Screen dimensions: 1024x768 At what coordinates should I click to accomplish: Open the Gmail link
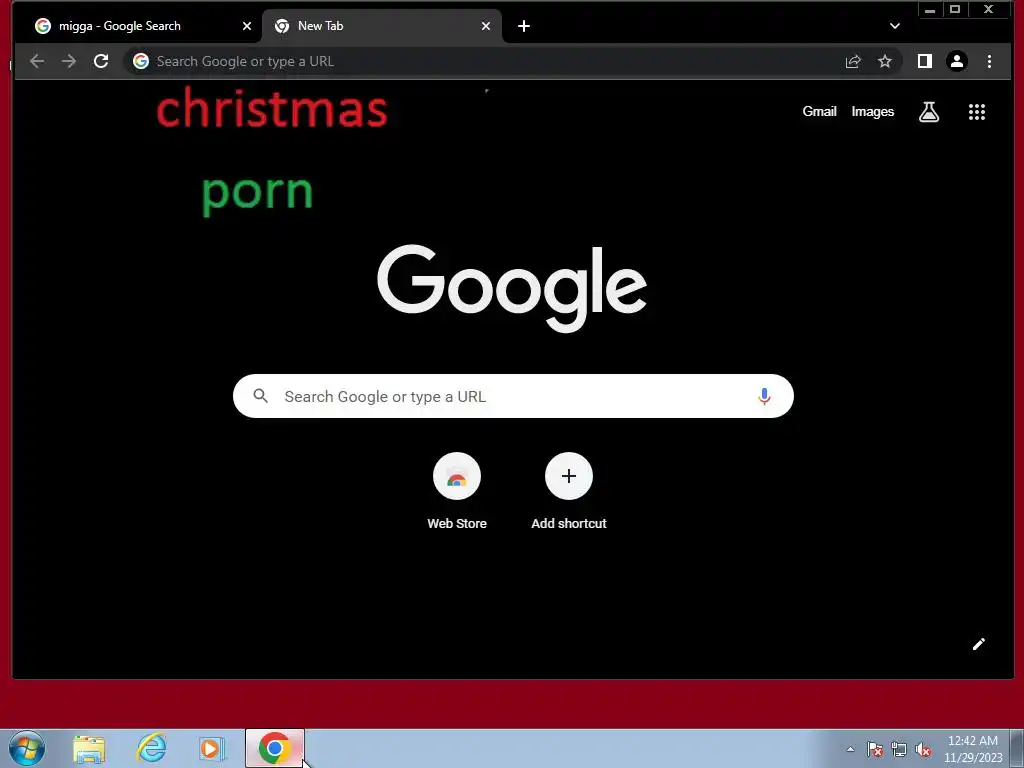click(820, 112)
